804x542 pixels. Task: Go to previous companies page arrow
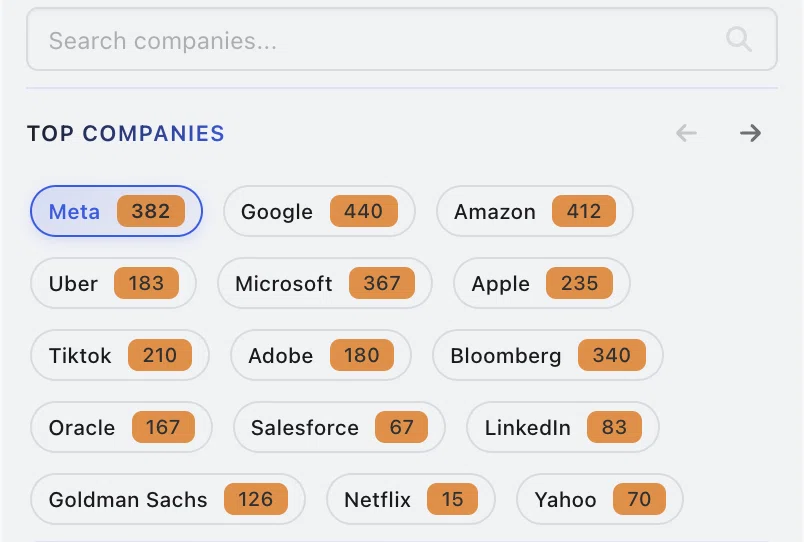pos(686,133)
